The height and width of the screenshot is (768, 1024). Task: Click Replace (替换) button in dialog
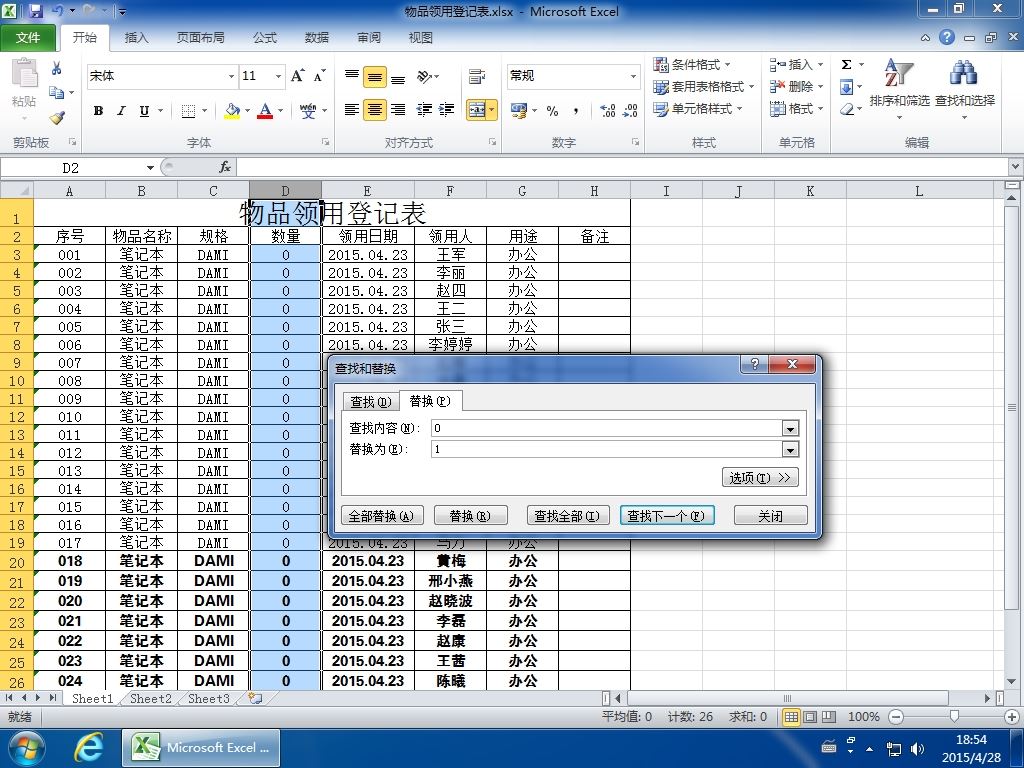(x=470, y=516)
